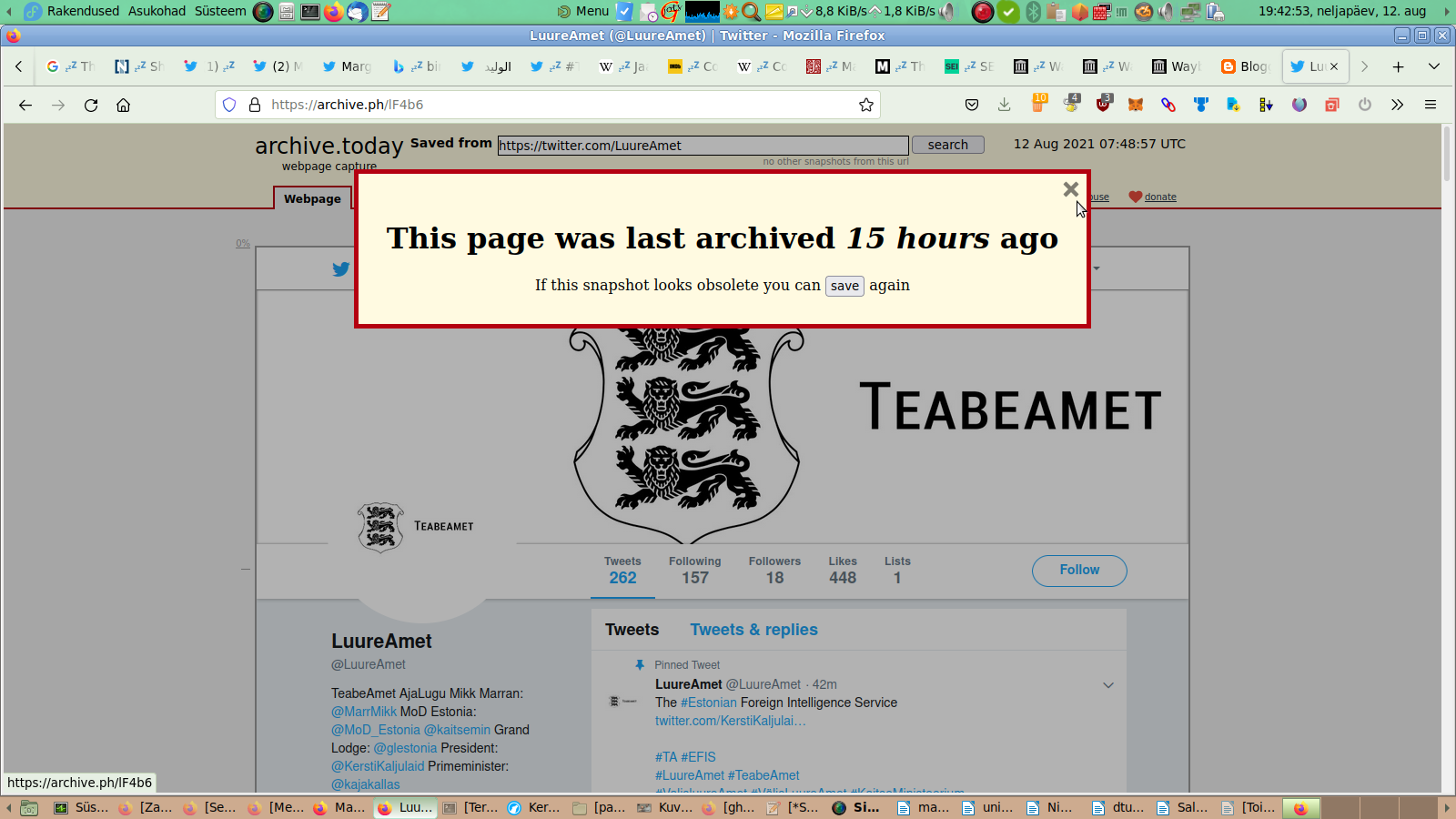Open the #TeabeAmet hashtag link

tap(763, 775)
